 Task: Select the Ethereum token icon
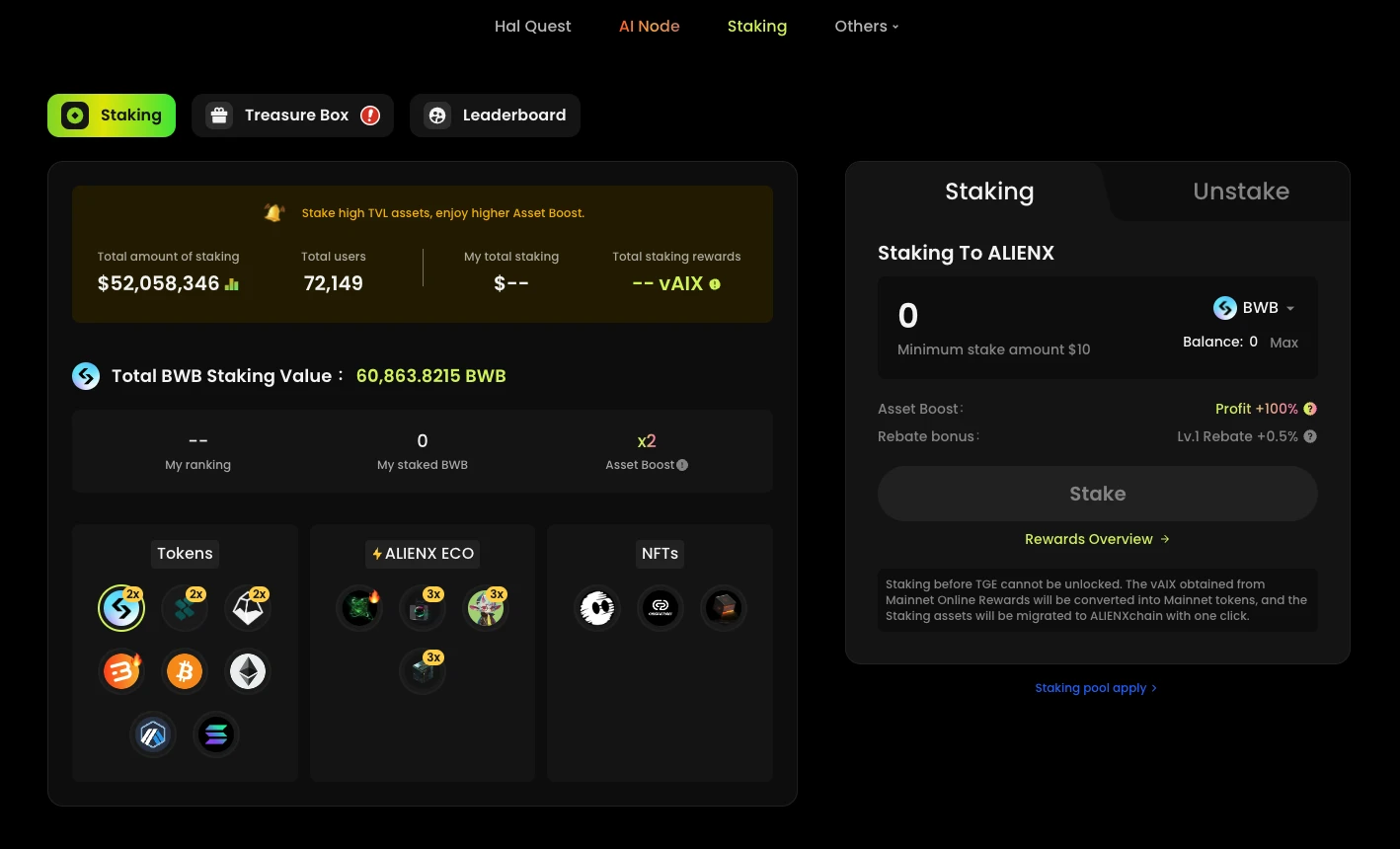[248, 671]
